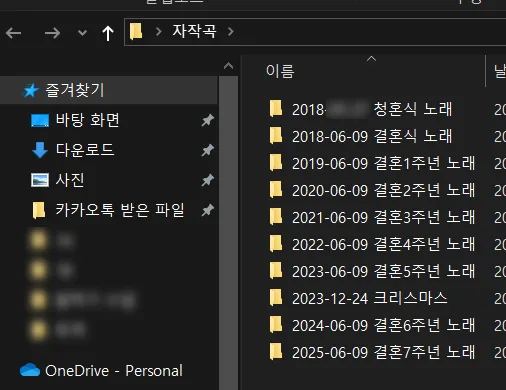The width and height of the screenshot is (506, 390).
Task: Select 2022-06-09 결혼4주년 노래 folder
Action: pos(383,244)
